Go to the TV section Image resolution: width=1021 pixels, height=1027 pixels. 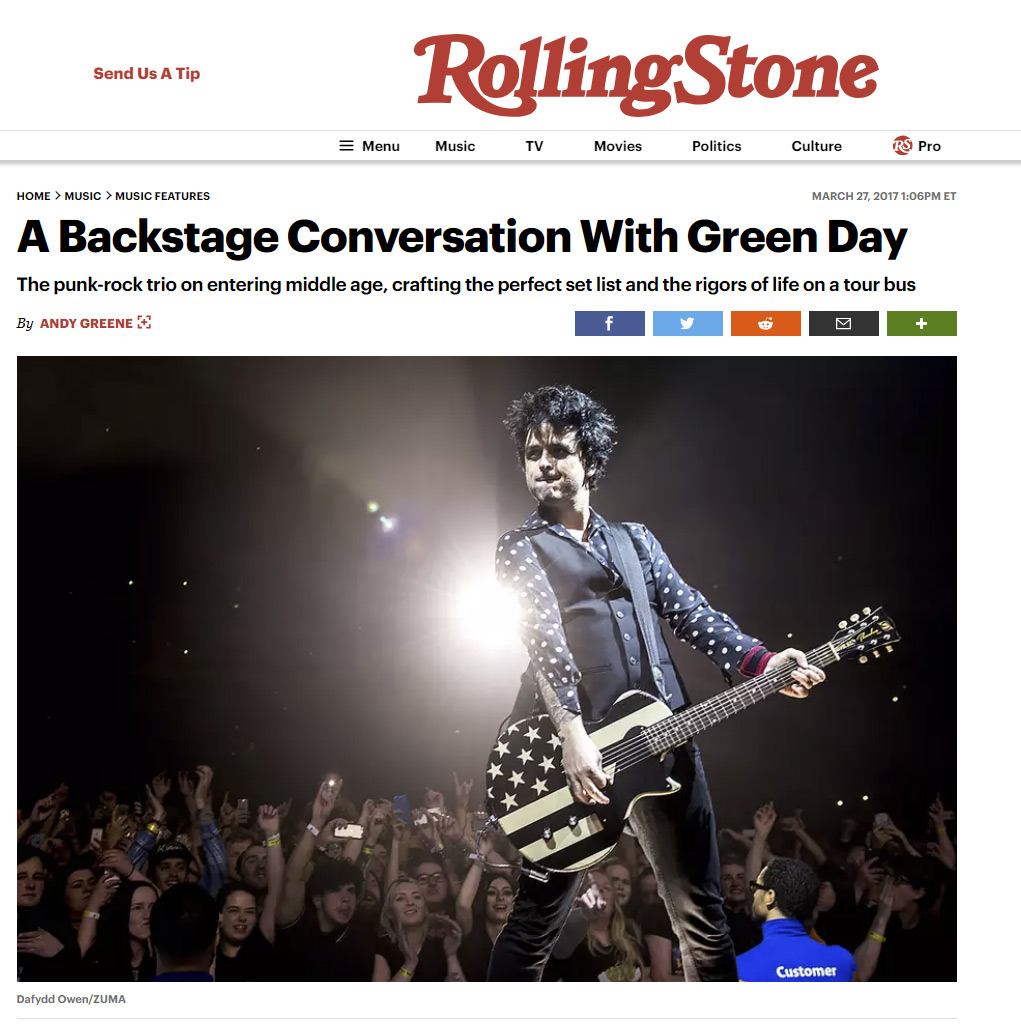534,146
